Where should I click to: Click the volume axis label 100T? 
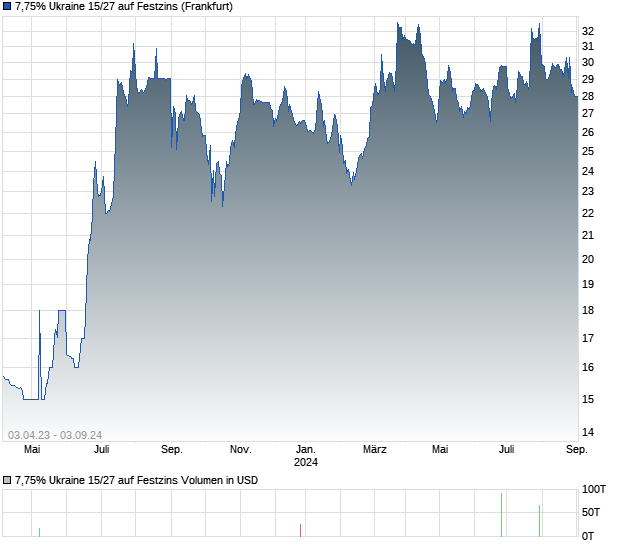(x=594, y=489)
